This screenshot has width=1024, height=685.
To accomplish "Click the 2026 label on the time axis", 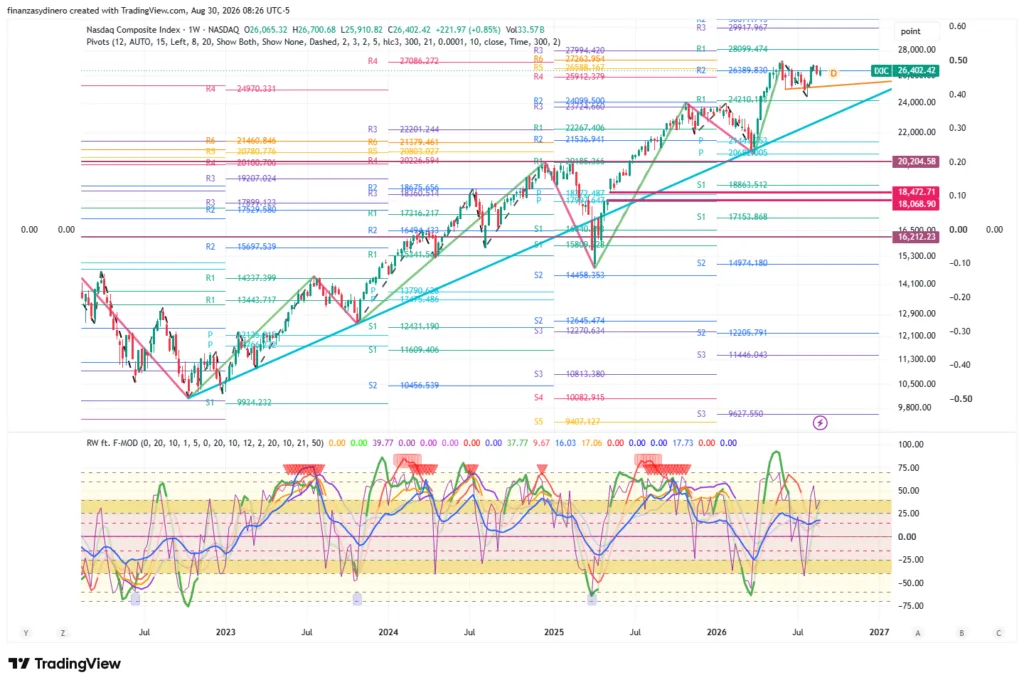I will click(x=716, y=632).
